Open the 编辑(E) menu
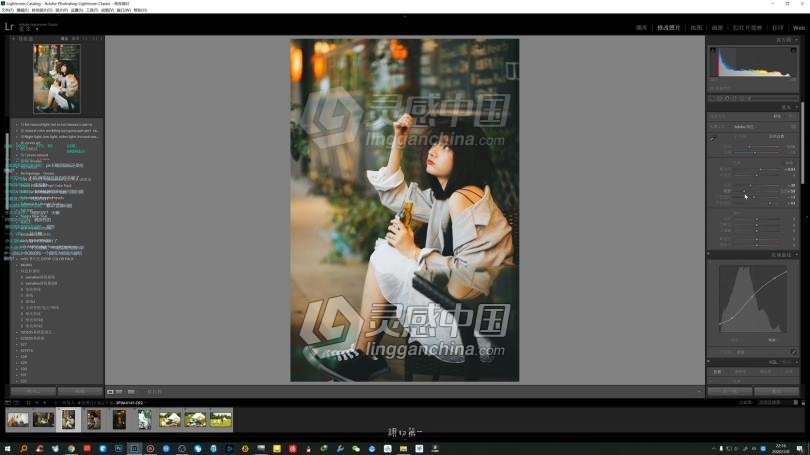Screen dimensions: 810x455 pos(23,10)
